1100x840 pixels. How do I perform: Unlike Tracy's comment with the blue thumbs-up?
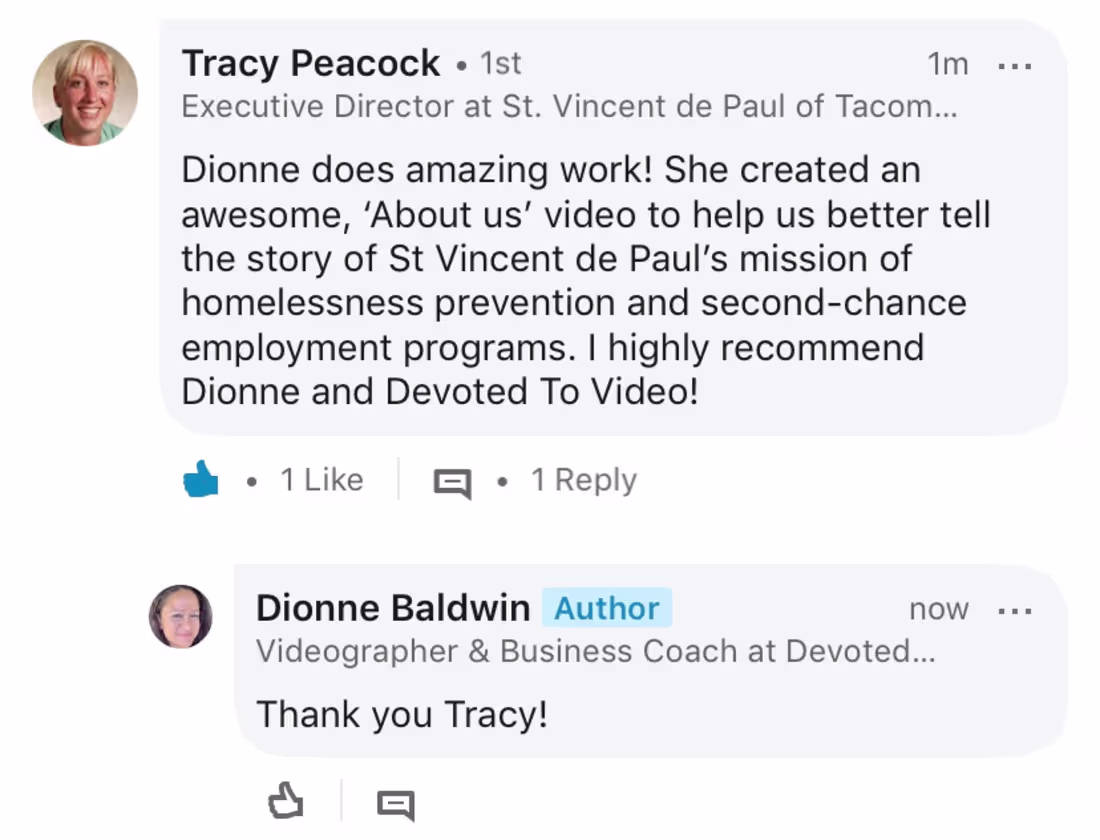201,481
